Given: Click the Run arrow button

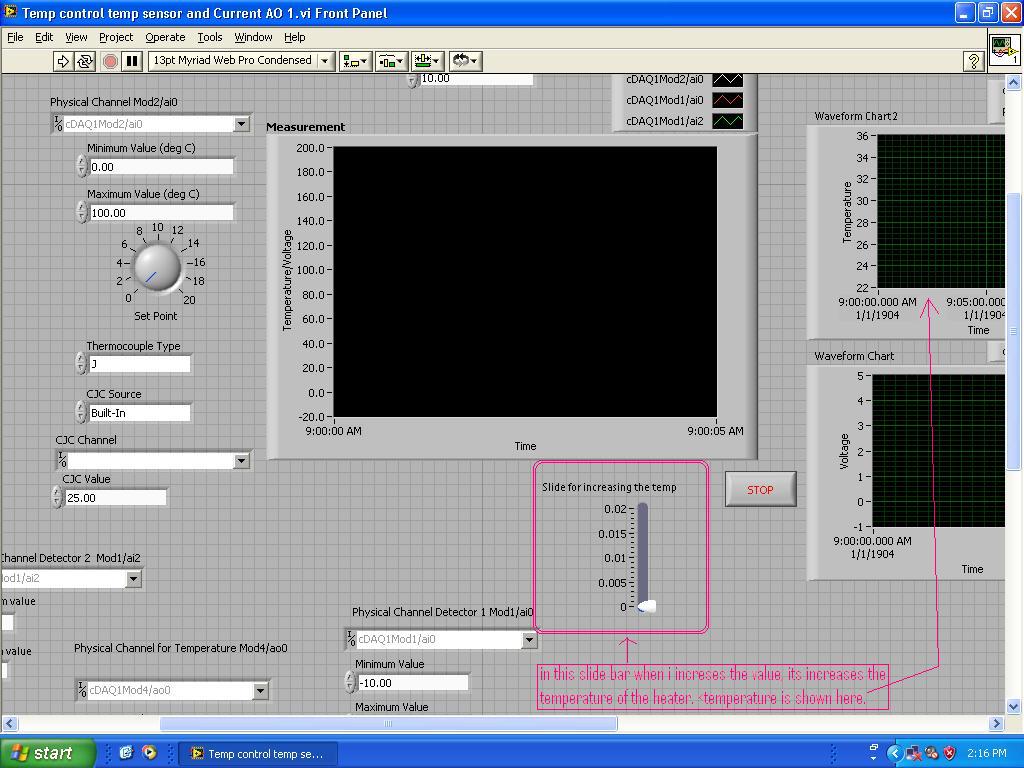Looking at the screenshot, I should point(63,61).
